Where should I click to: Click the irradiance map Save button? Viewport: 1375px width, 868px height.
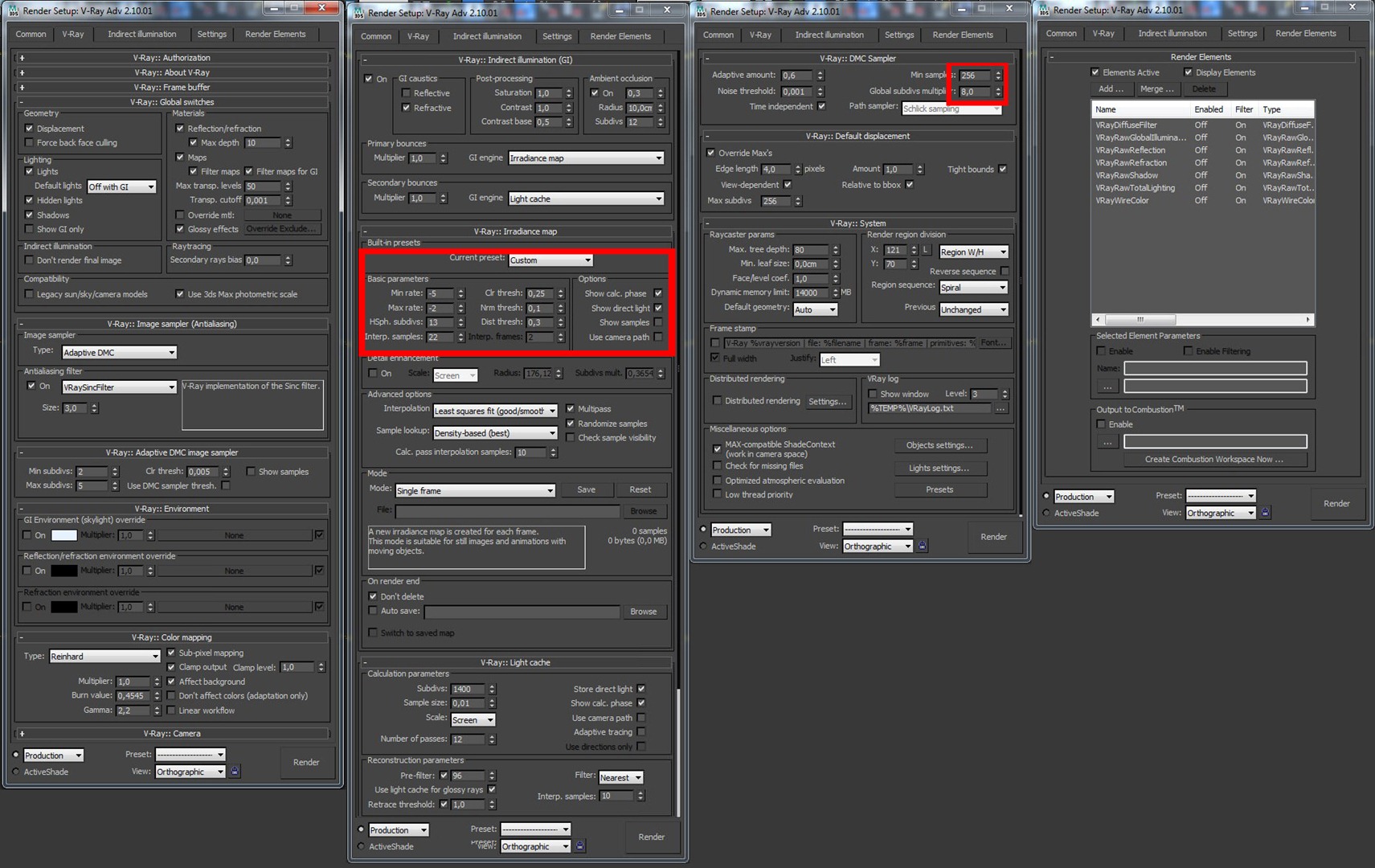tap(587, 490)
